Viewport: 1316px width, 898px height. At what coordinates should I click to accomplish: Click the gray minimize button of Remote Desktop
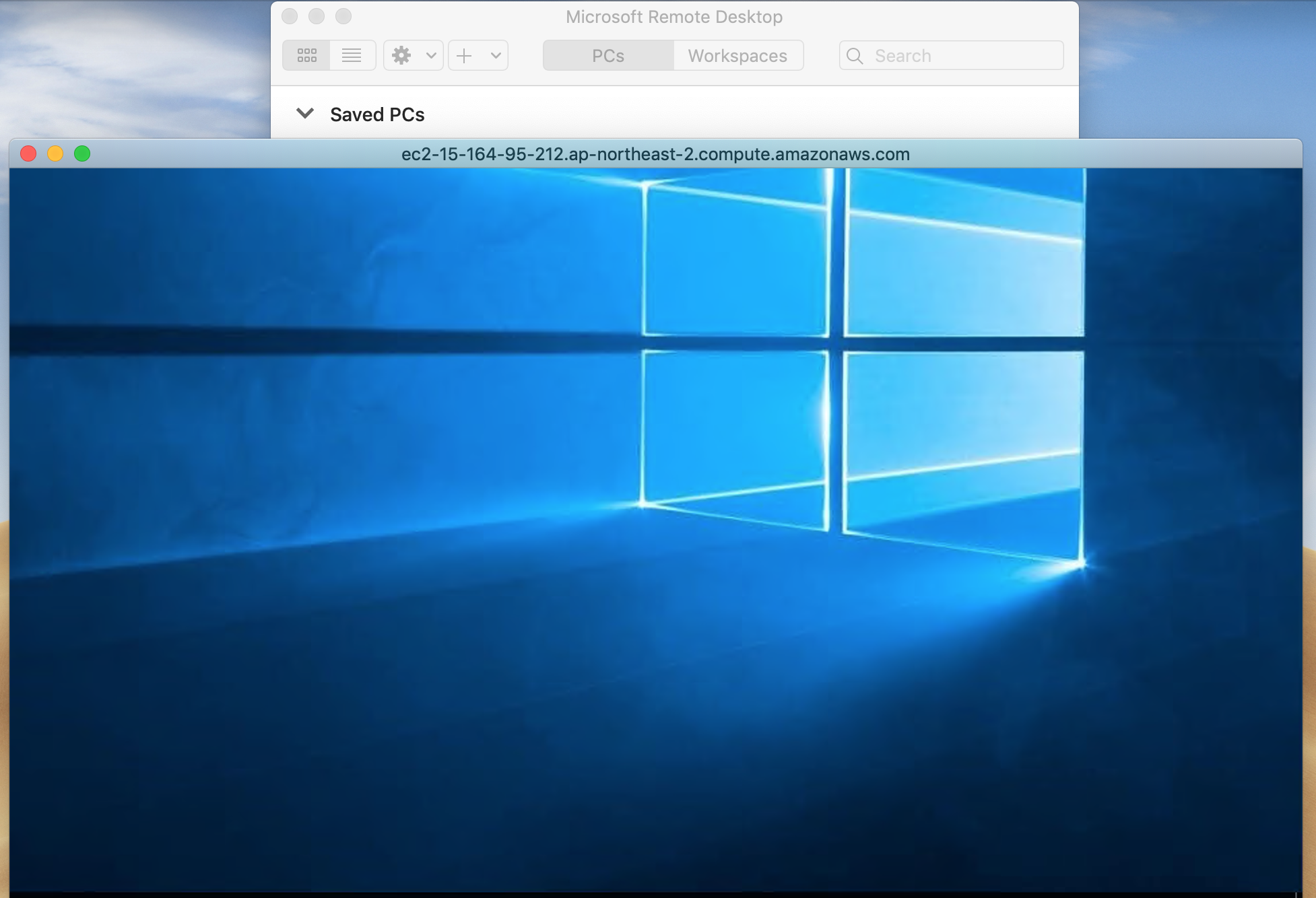317,16
